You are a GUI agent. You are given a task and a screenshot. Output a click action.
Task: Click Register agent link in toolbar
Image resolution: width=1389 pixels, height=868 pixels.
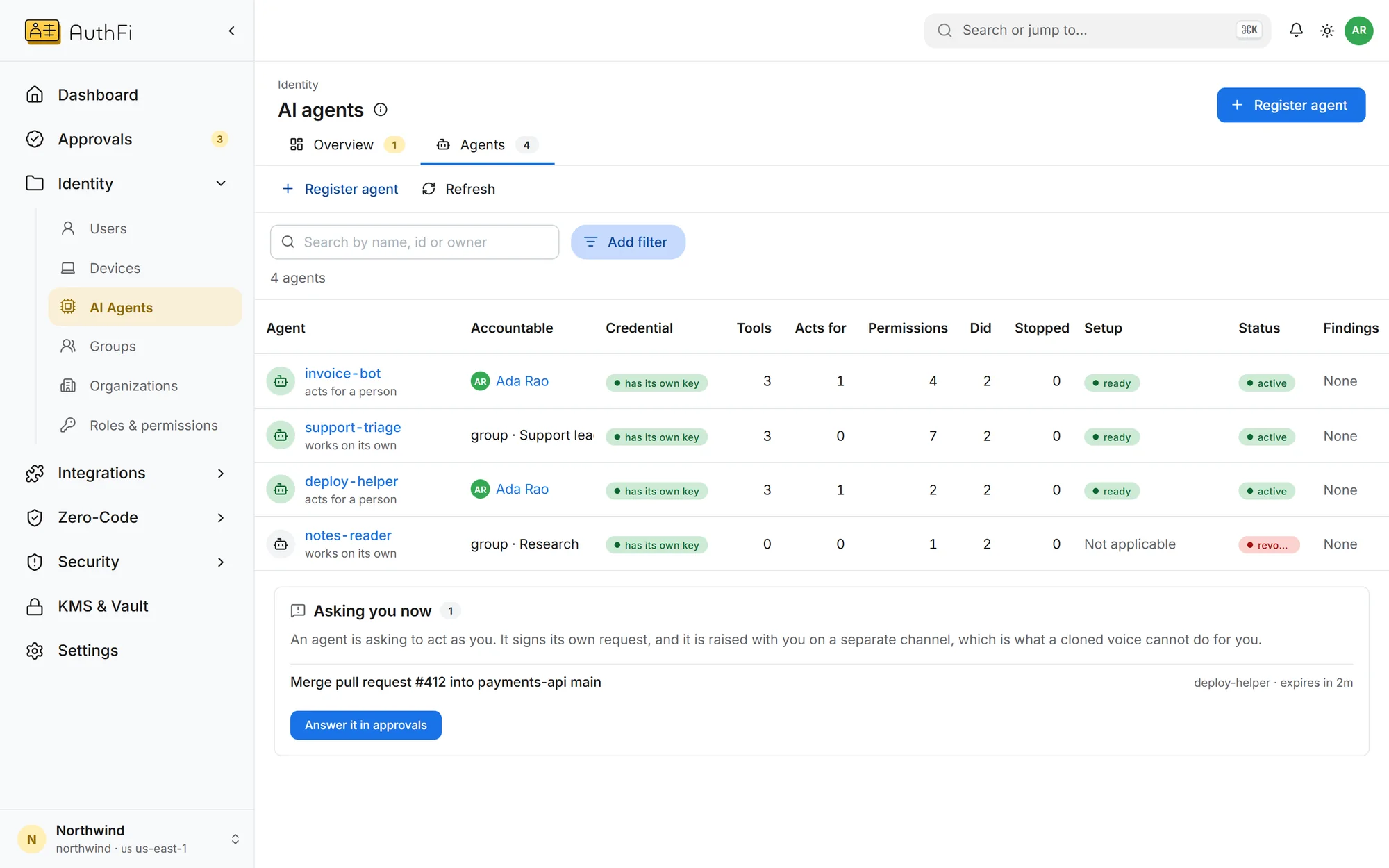click(x=340, y=189)
